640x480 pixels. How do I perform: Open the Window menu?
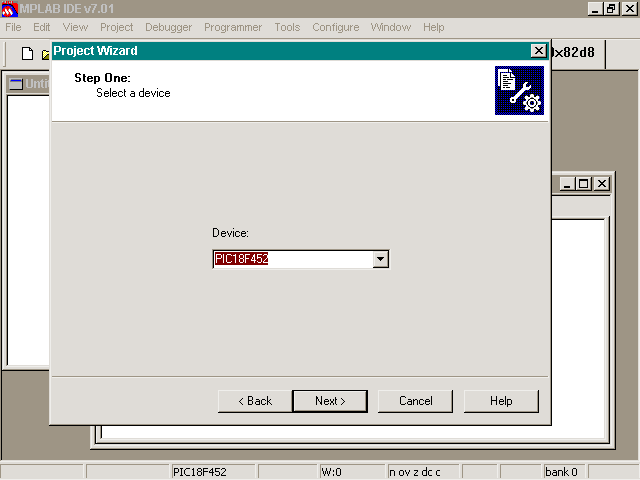[391, 27]
